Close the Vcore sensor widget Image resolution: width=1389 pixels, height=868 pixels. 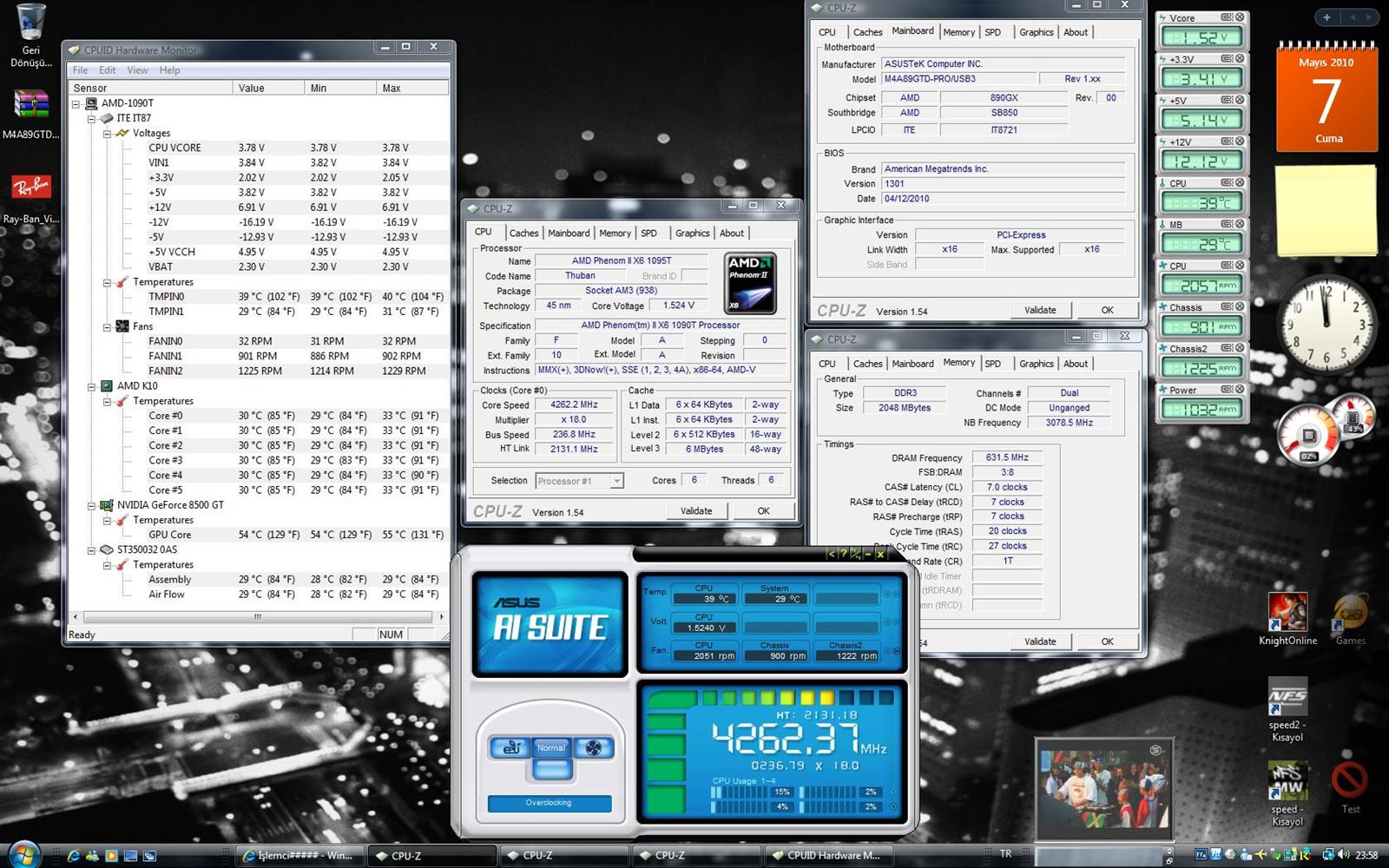pyautogui.click(x=1240, y=17)
